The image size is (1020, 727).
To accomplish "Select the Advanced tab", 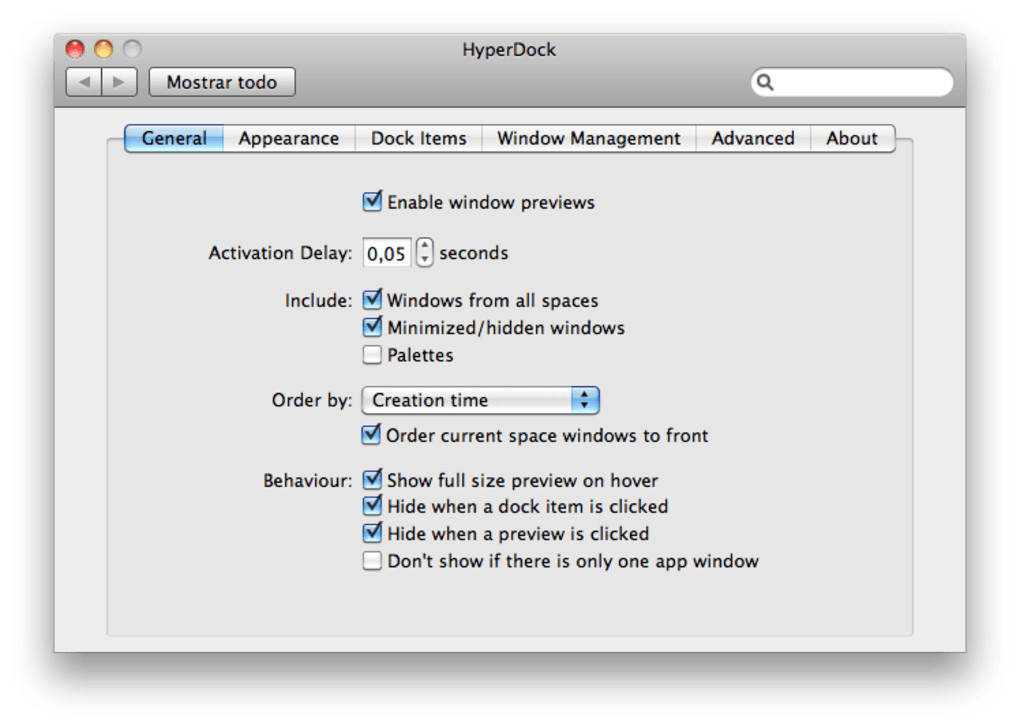I will point(753,139).
